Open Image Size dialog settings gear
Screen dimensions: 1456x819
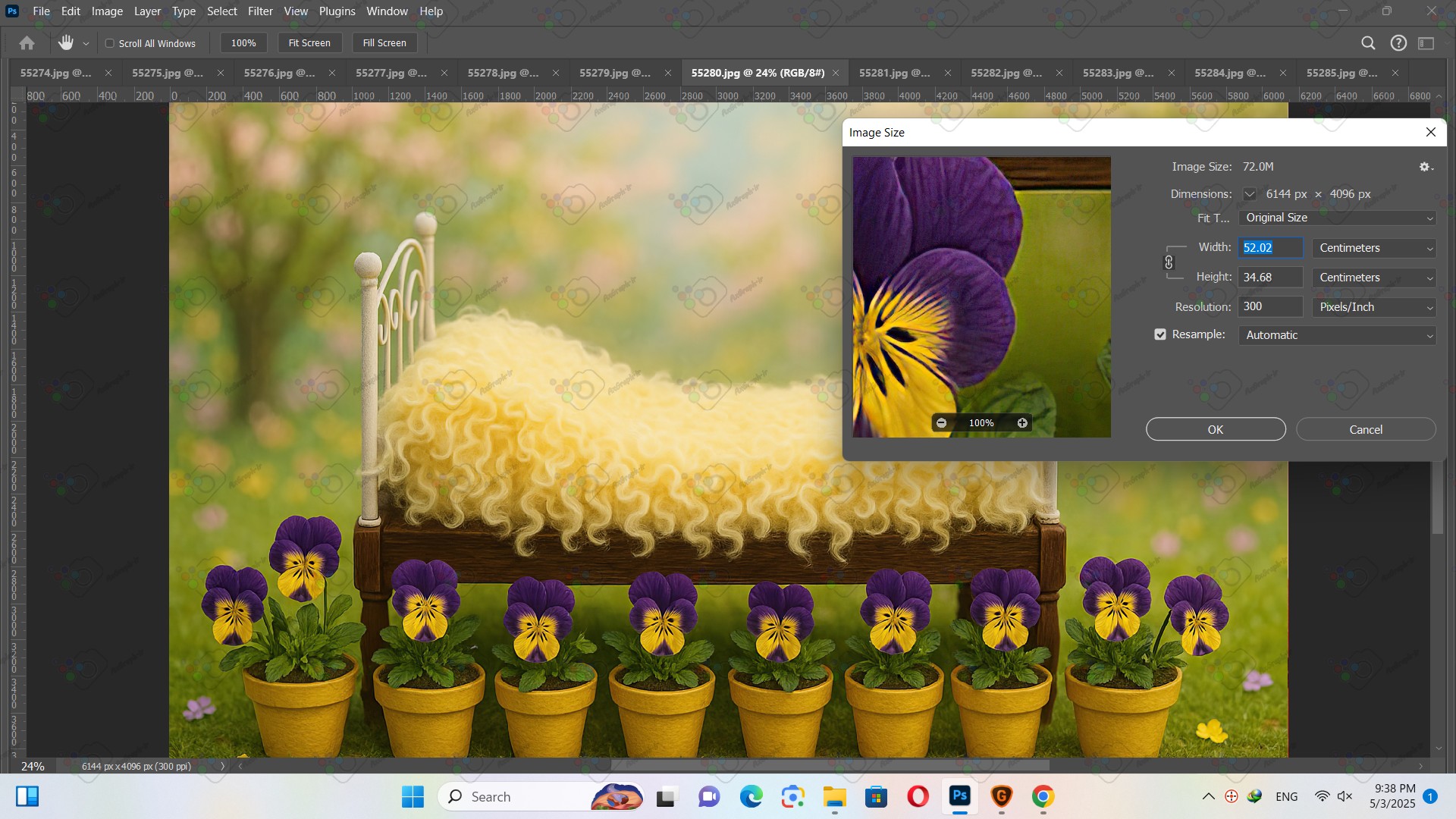(1426, 167)
